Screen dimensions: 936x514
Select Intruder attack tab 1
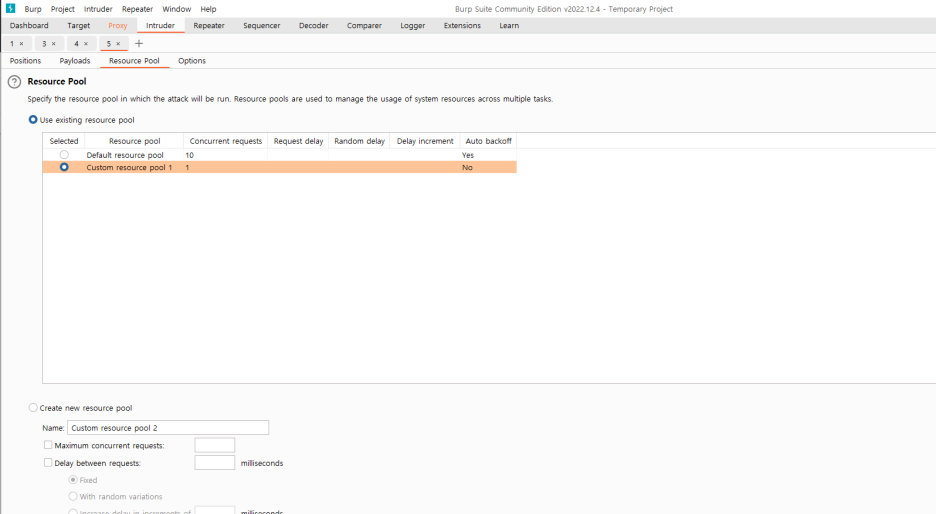[11, 44]
